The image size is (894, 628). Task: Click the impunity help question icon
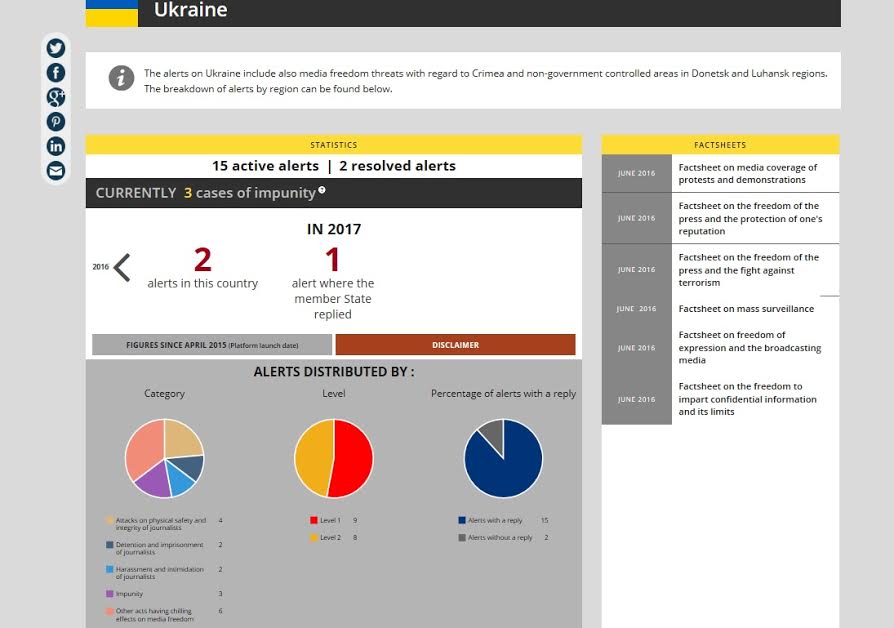tap(322, 190)
